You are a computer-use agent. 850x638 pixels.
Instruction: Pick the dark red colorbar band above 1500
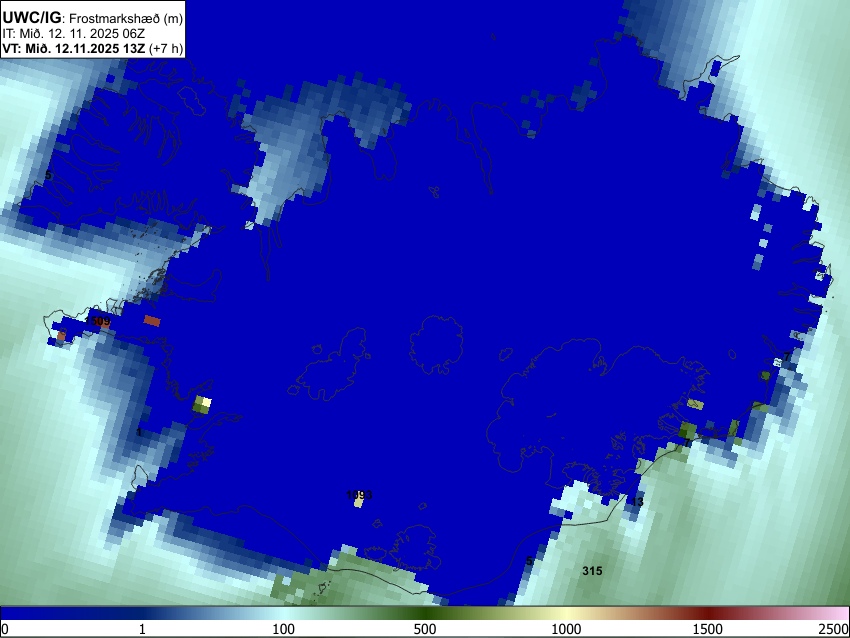point(708,613)
